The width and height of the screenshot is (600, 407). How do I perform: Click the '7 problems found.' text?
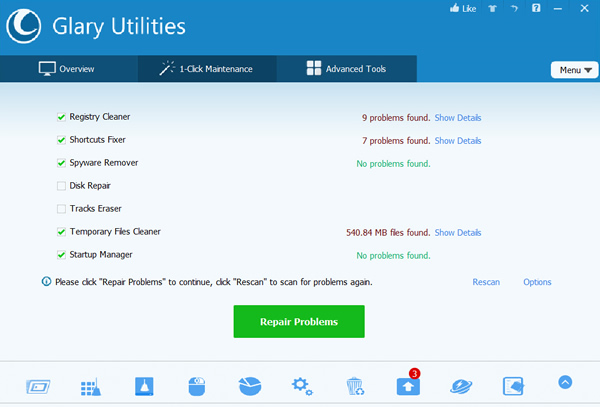click(x=396, y=141)
